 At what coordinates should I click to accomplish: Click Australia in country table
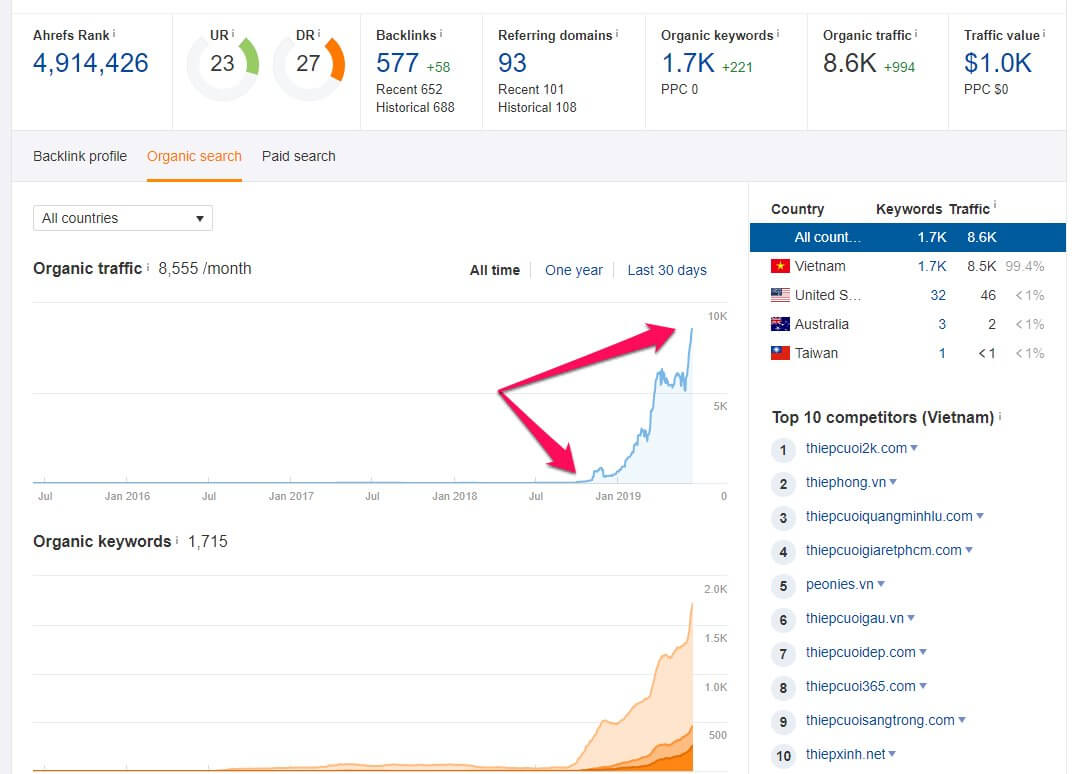tap(821, 324)
